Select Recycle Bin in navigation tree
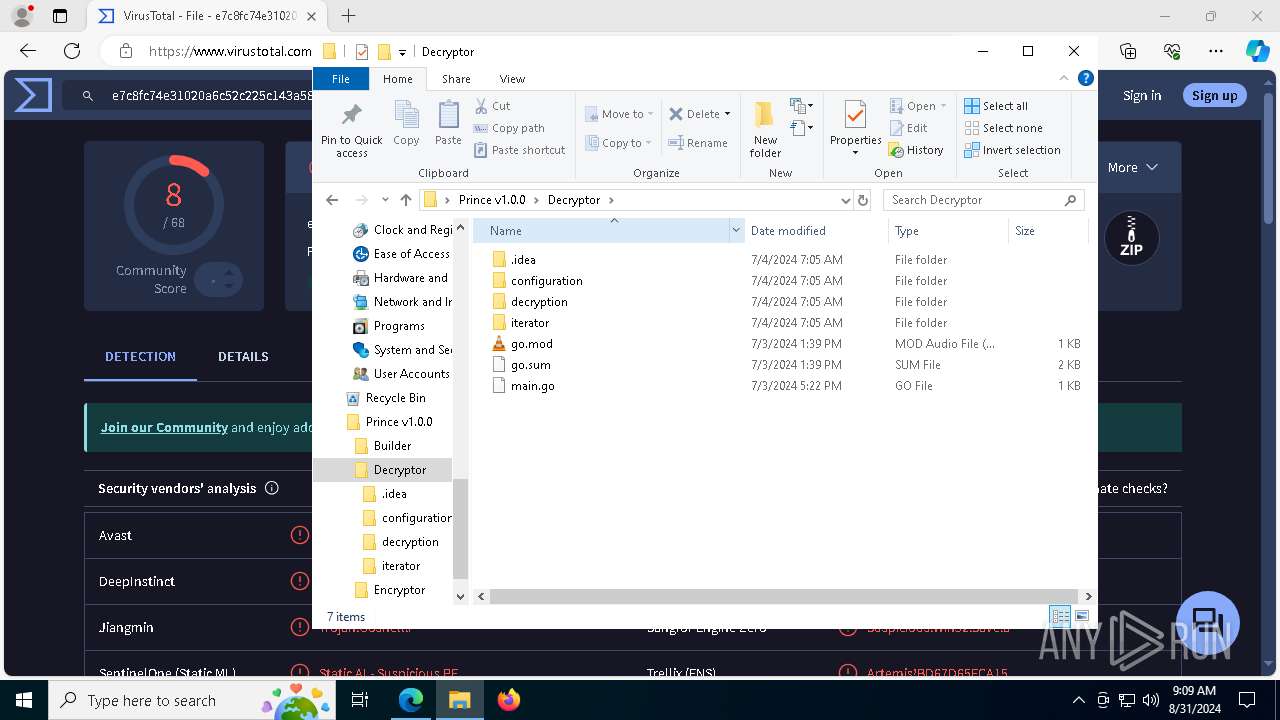 point(395,398)
